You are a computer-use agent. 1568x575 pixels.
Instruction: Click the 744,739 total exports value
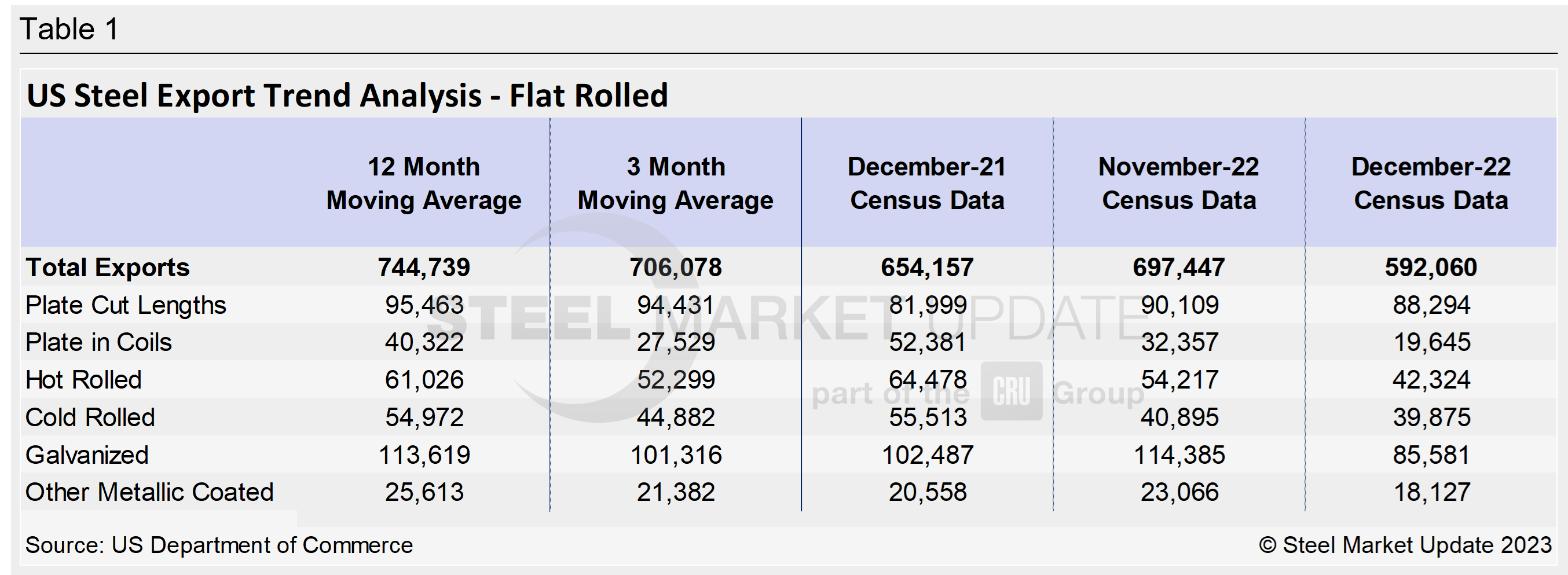pos(424,268)
